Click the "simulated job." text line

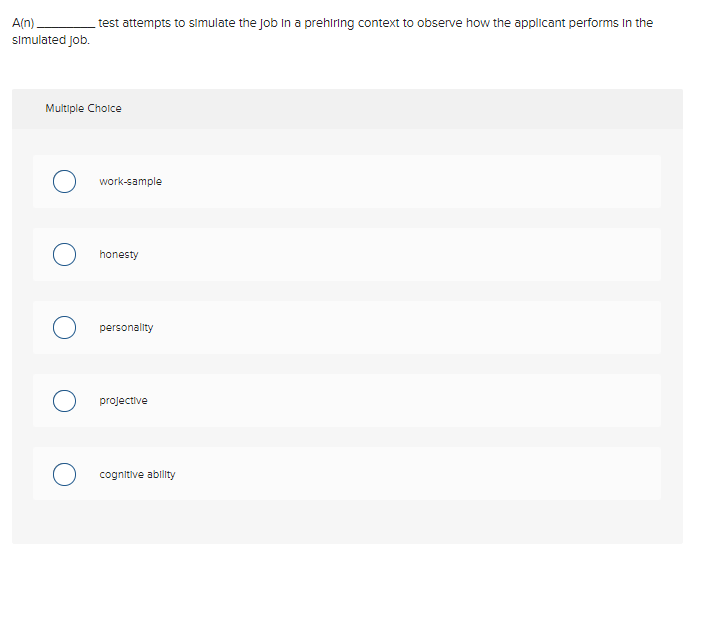tap(50, 40)
